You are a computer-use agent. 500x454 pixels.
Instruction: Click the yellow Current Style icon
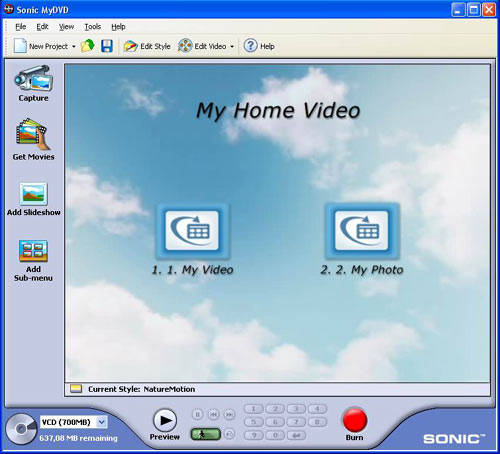click(x=76, y=389)
